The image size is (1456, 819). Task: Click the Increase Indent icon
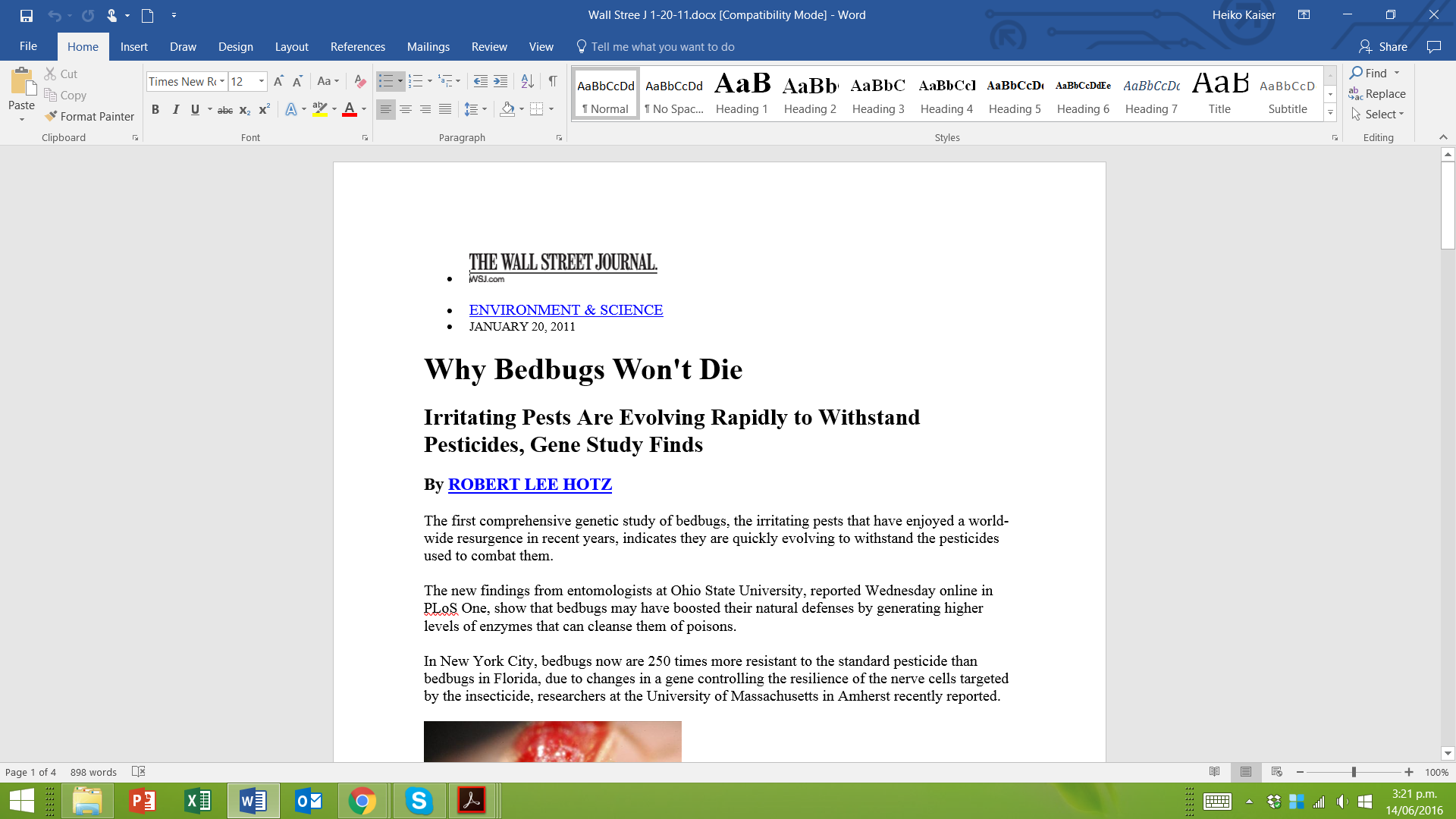click(500, 81)
